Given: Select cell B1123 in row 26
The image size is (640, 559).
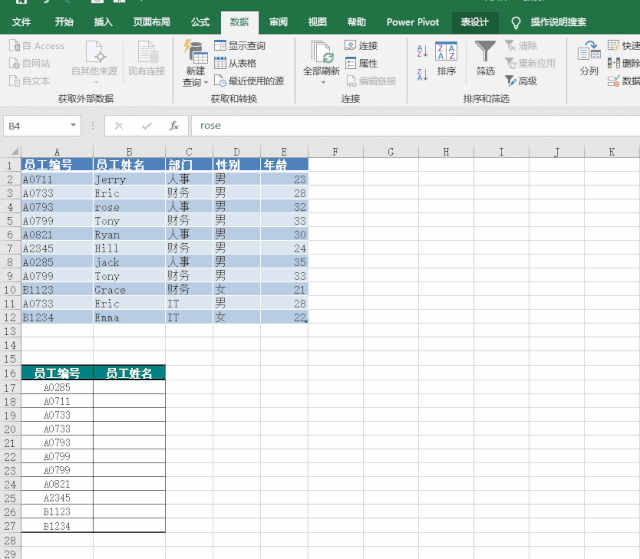Looking at the screenshot, I should tap(57, 512).
